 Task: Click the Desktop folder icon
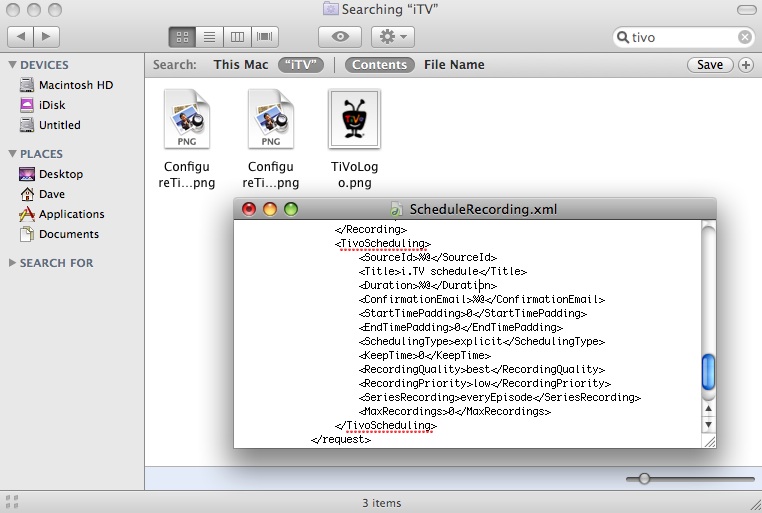pyautogui.click(x=27, y=174)
